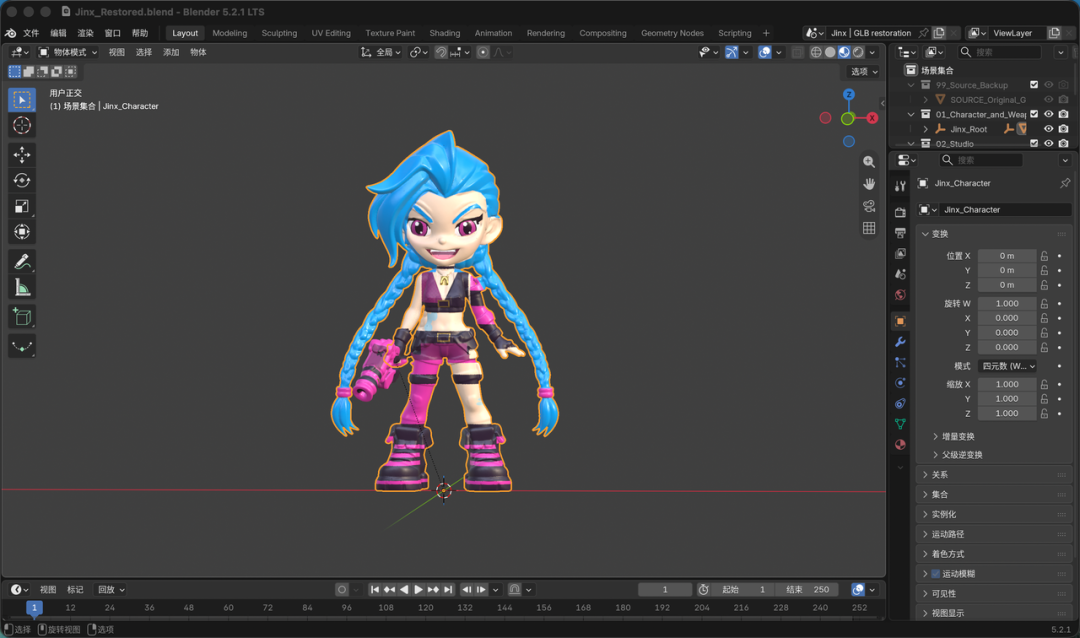Switch to the Shading workspace tab
The height and width of the screenshot is (638, 1080).
445,33
